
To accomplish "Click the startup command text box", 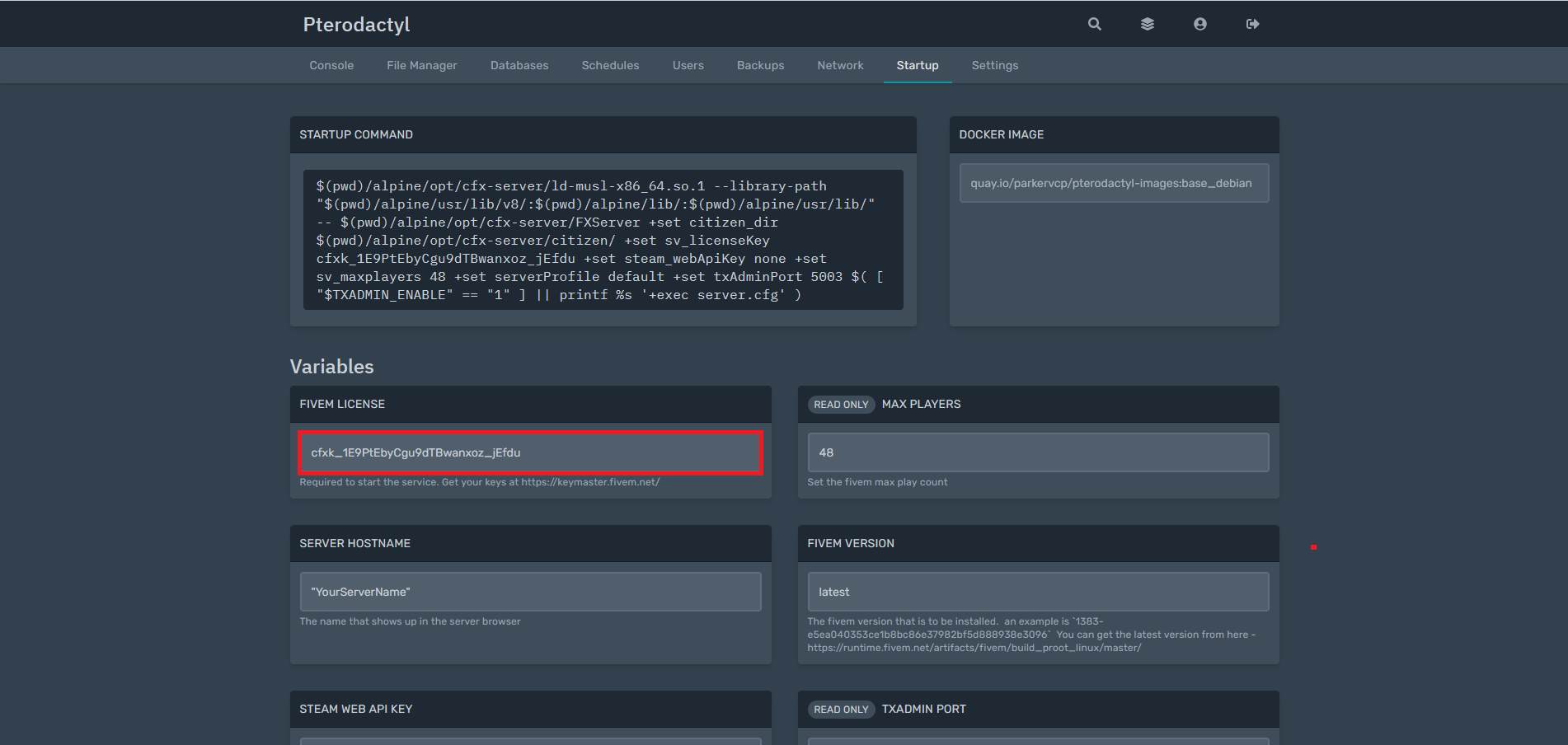I will [x=603, y=240].
